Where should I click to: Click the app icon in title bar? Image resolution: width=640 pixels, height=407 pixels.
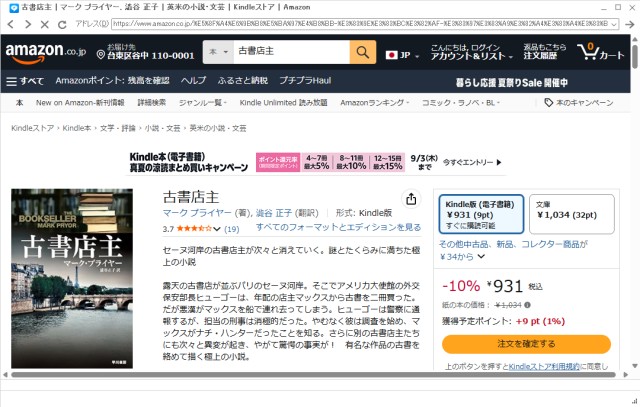click(14, 8)
